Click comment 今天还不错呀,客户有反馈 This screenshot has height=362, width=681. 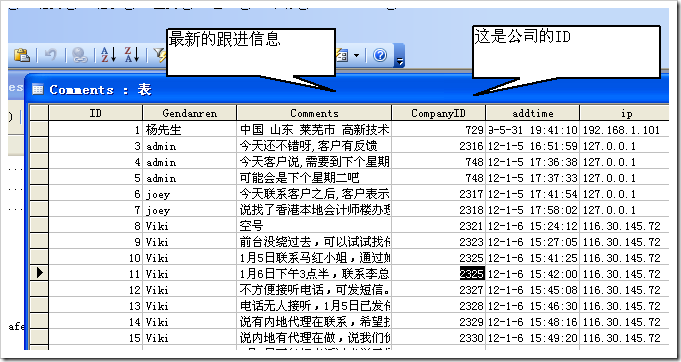coord(314,146)
